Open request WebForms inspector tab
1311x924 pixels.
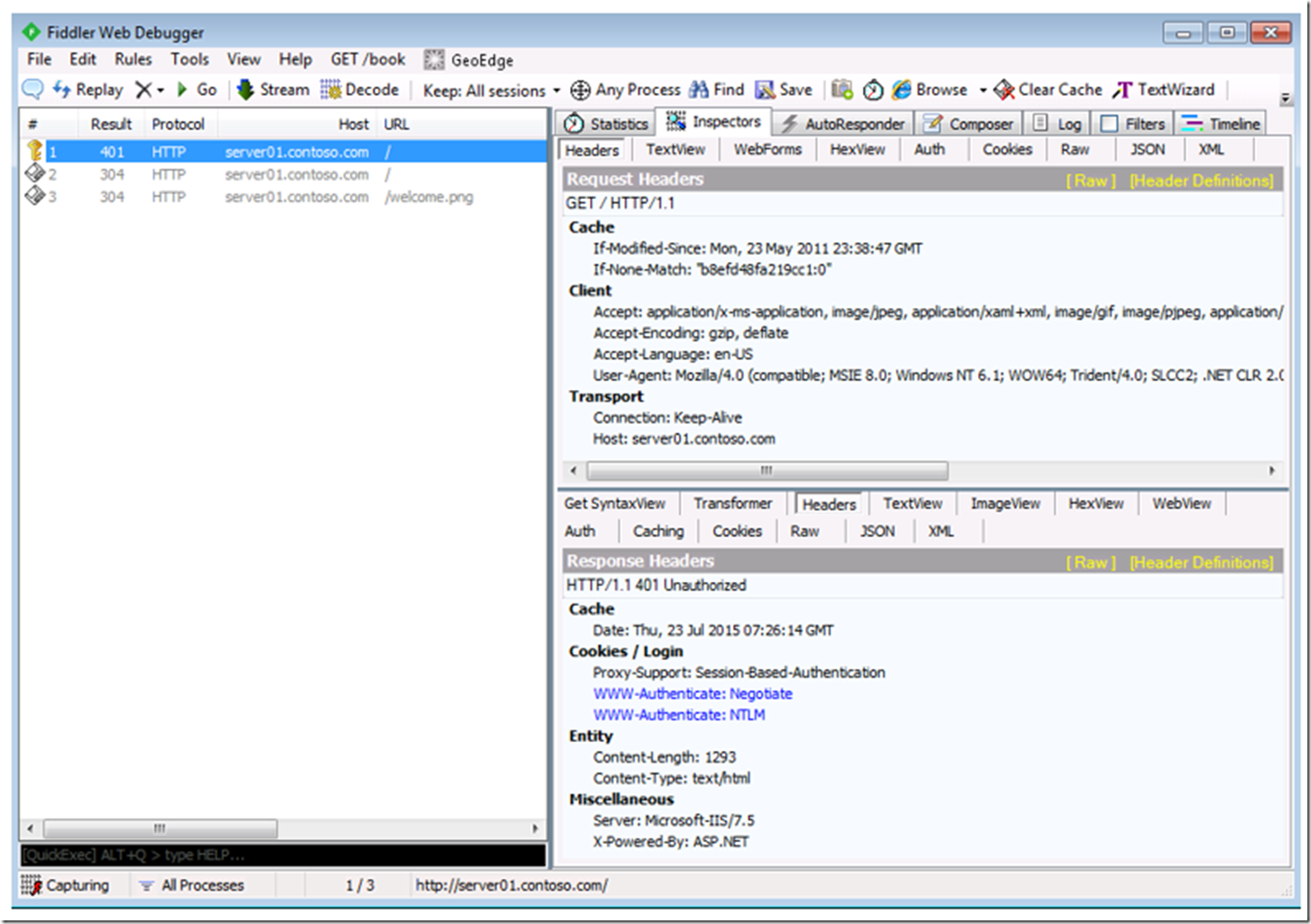point(767,149)
